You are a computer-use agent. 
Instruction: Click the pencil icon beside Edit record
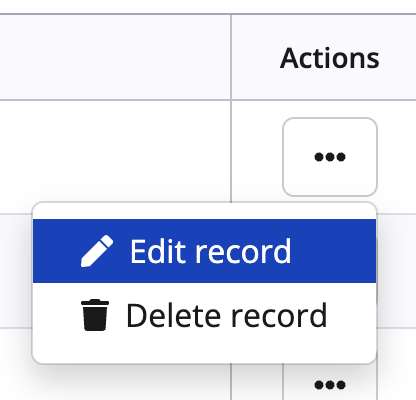pos(97,251)
